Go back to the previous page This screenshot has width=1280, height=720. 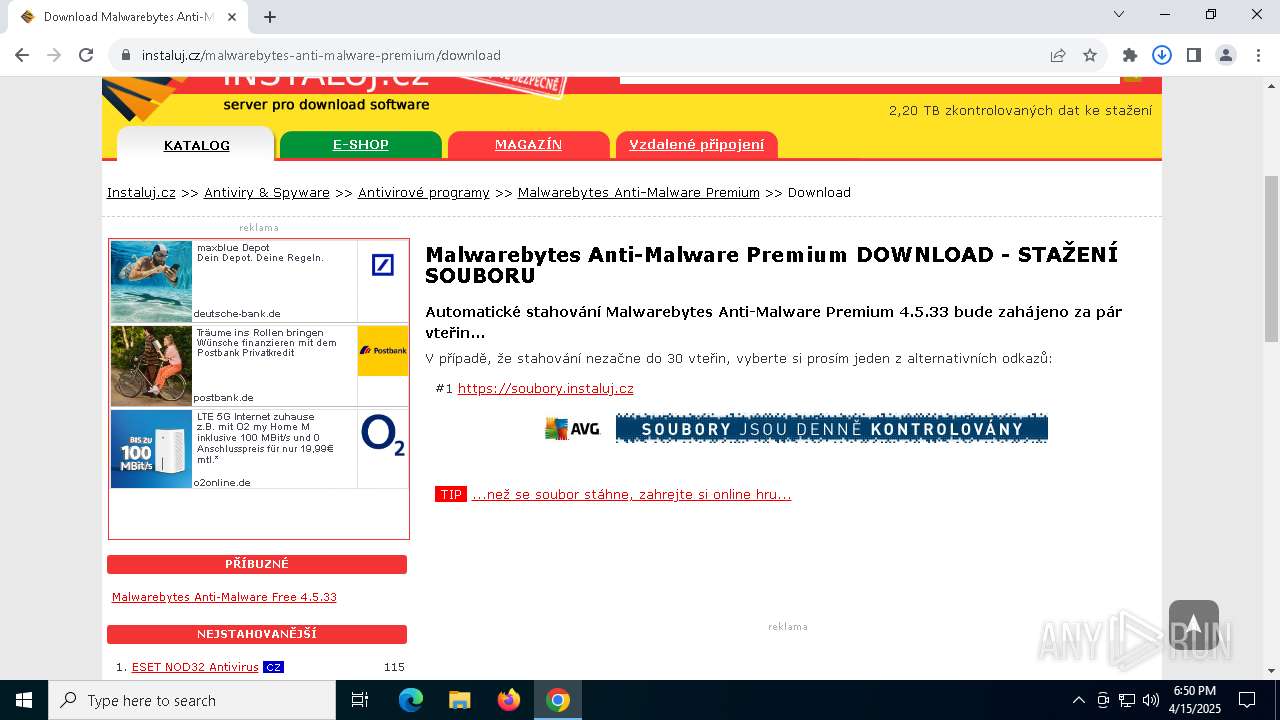[22, 55]
